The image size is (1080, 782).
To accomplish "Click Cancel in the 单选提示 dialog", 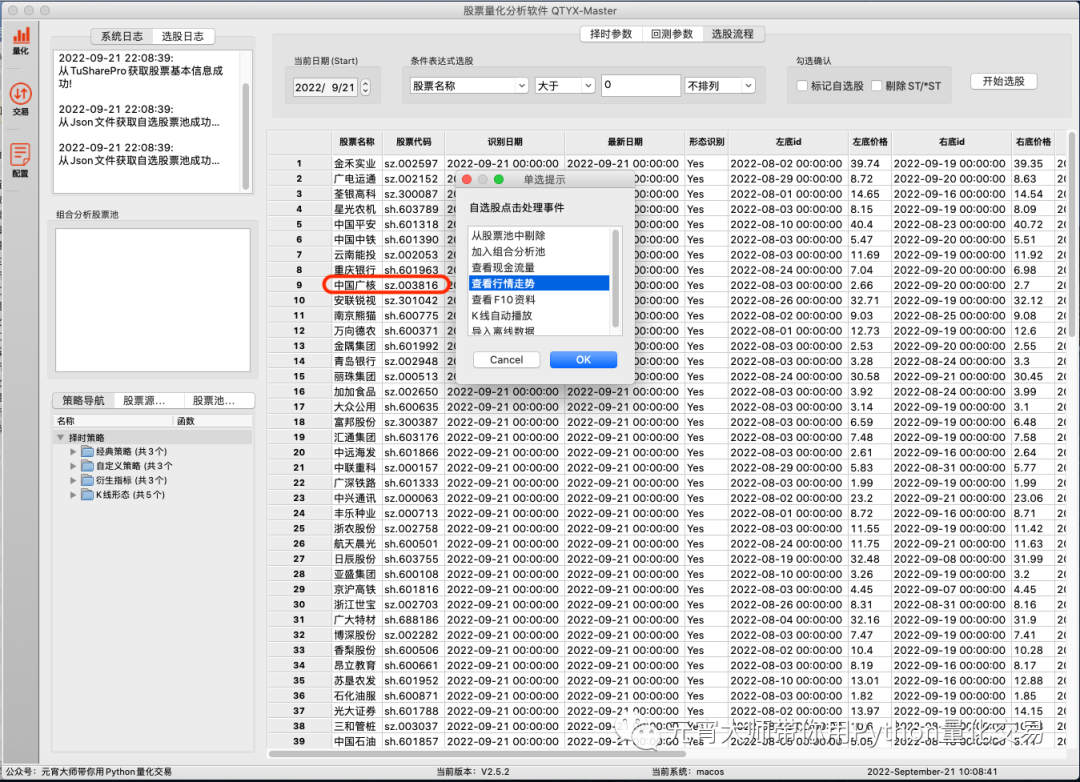I will [x=506, y=360].
